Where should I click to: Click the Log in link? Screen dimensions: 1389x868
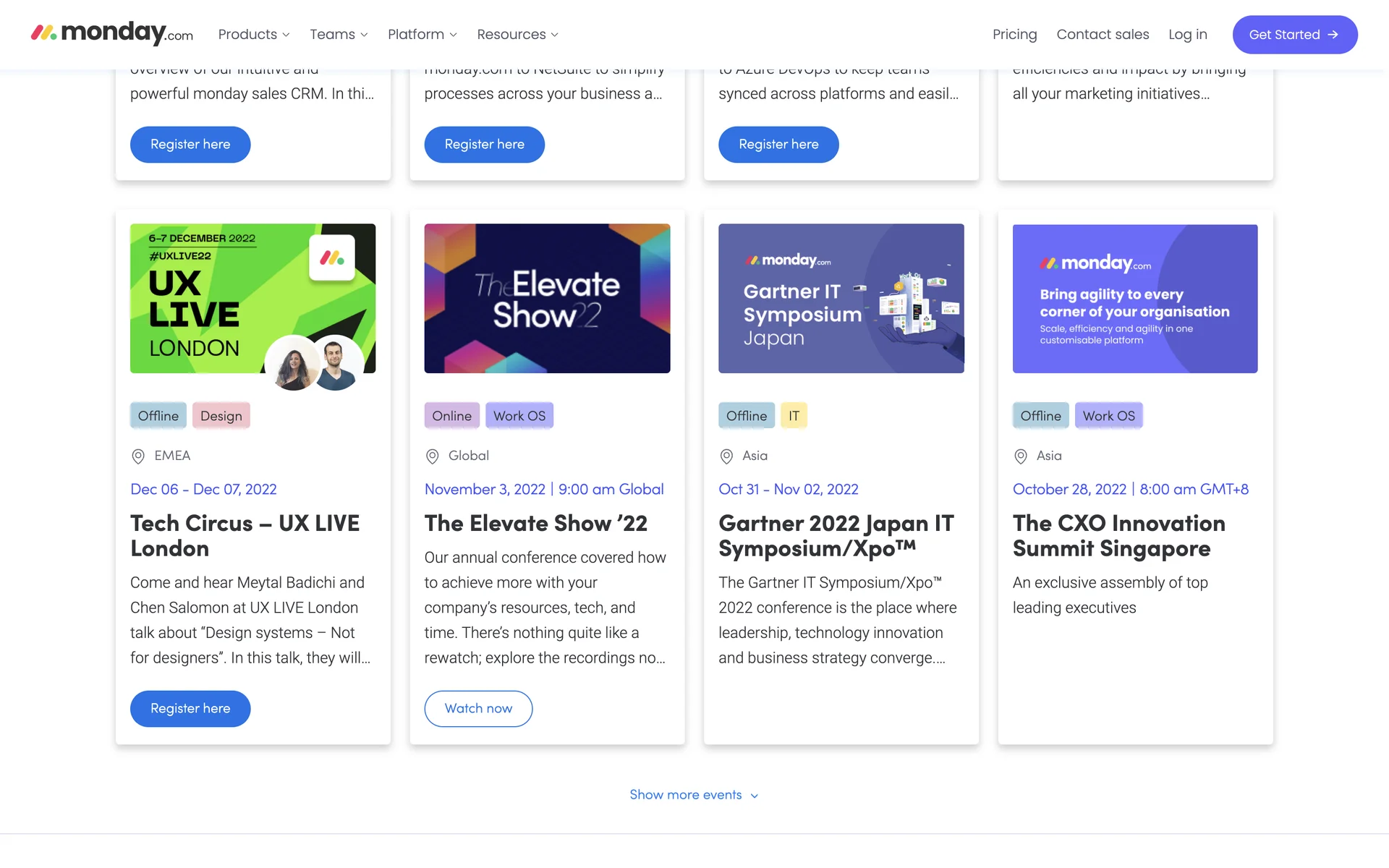pos(1187,35)
